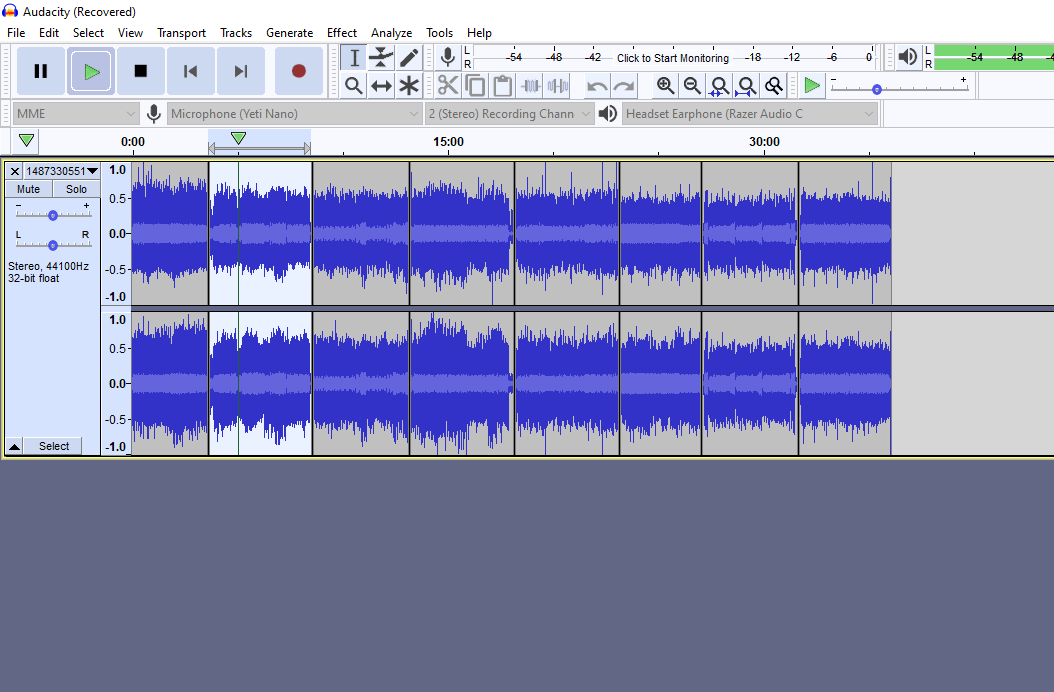Open the Edit menu
Screen dimensions: 1054x692
(x=49, y=32)
